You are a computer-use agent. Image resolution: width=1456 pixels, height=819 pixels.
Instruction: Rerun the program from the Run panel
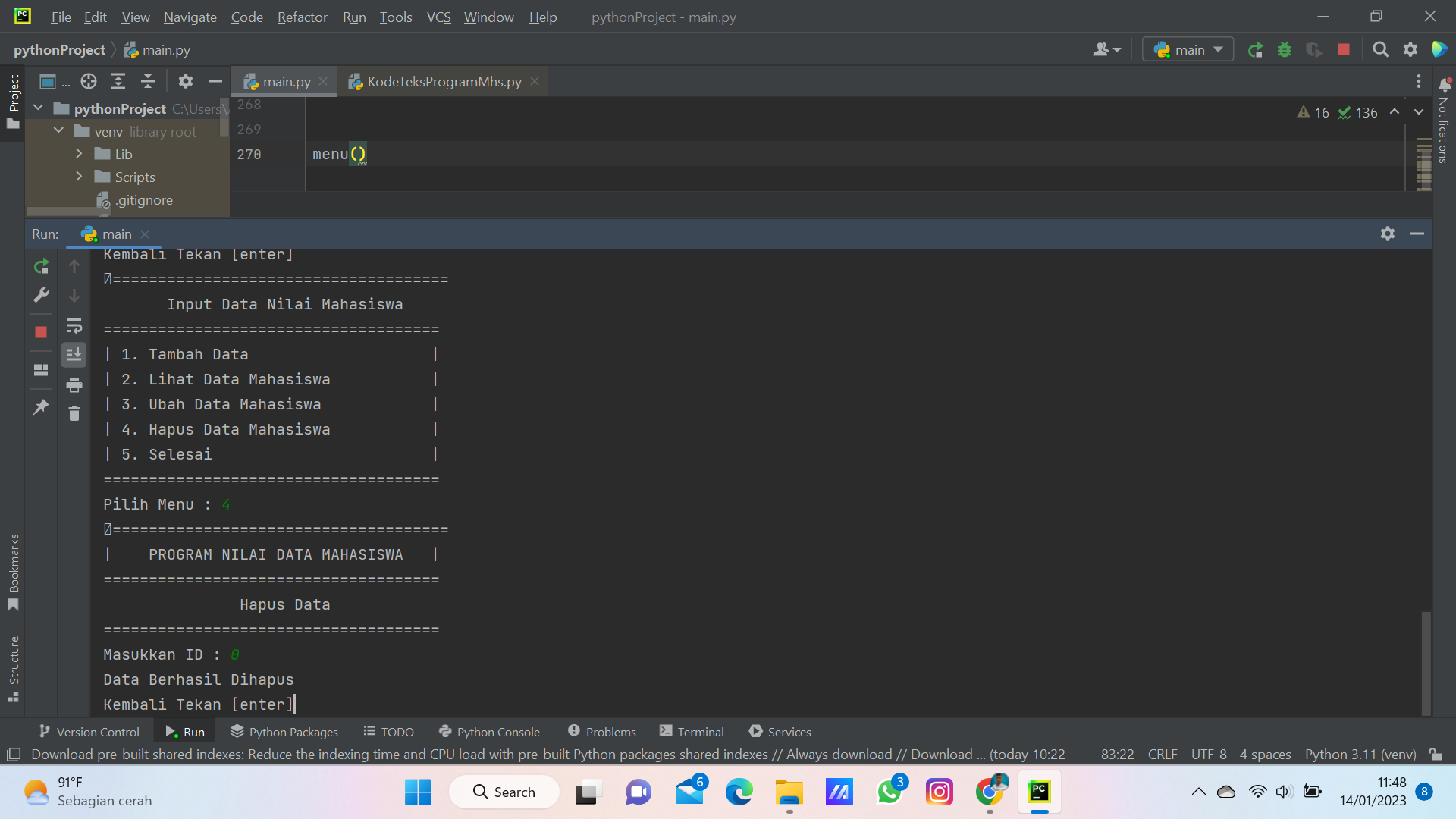coord(41,267)
